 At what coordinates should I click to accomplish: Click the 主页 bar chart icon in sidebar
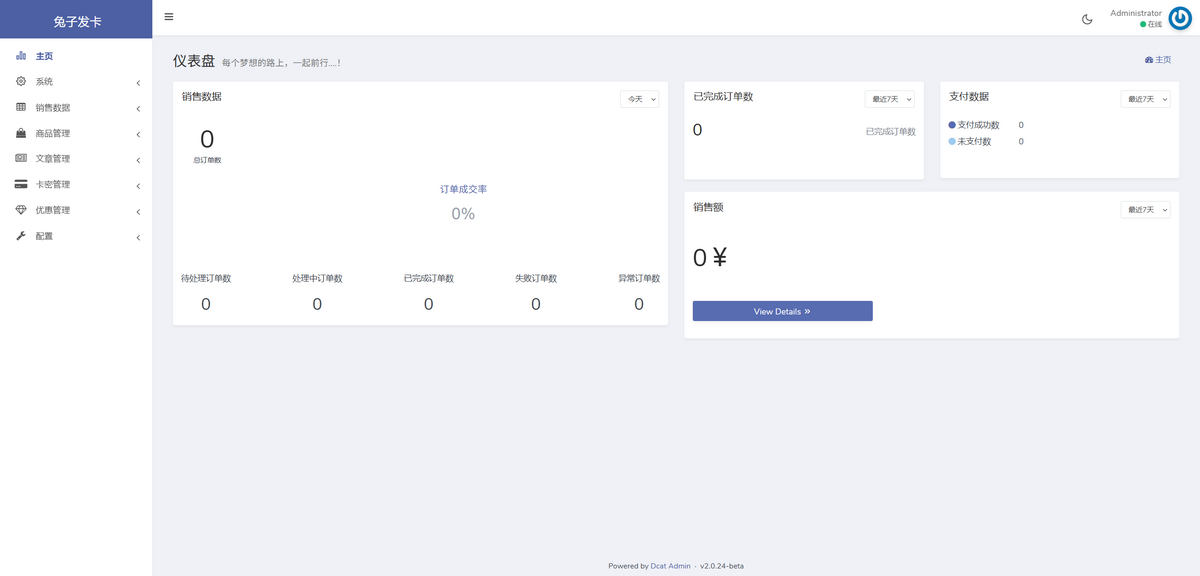(x=21, y=56)
